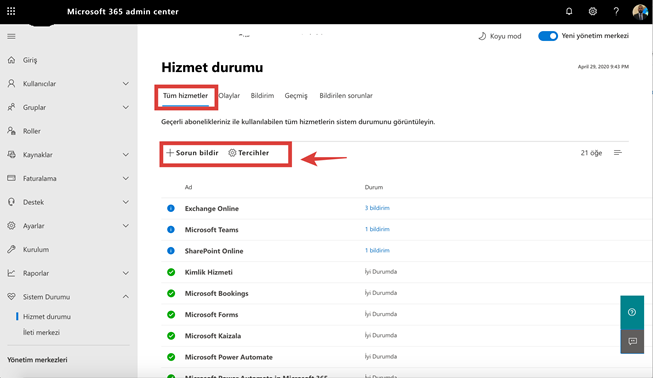653x378 pixels.
Task: Expand the Faturalama chevron
Action: point(125,179)
